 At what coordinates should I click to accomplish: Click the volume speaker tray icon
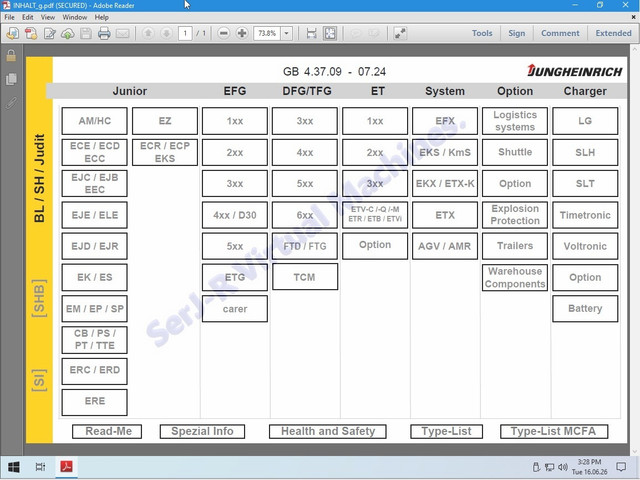[563, 467]
